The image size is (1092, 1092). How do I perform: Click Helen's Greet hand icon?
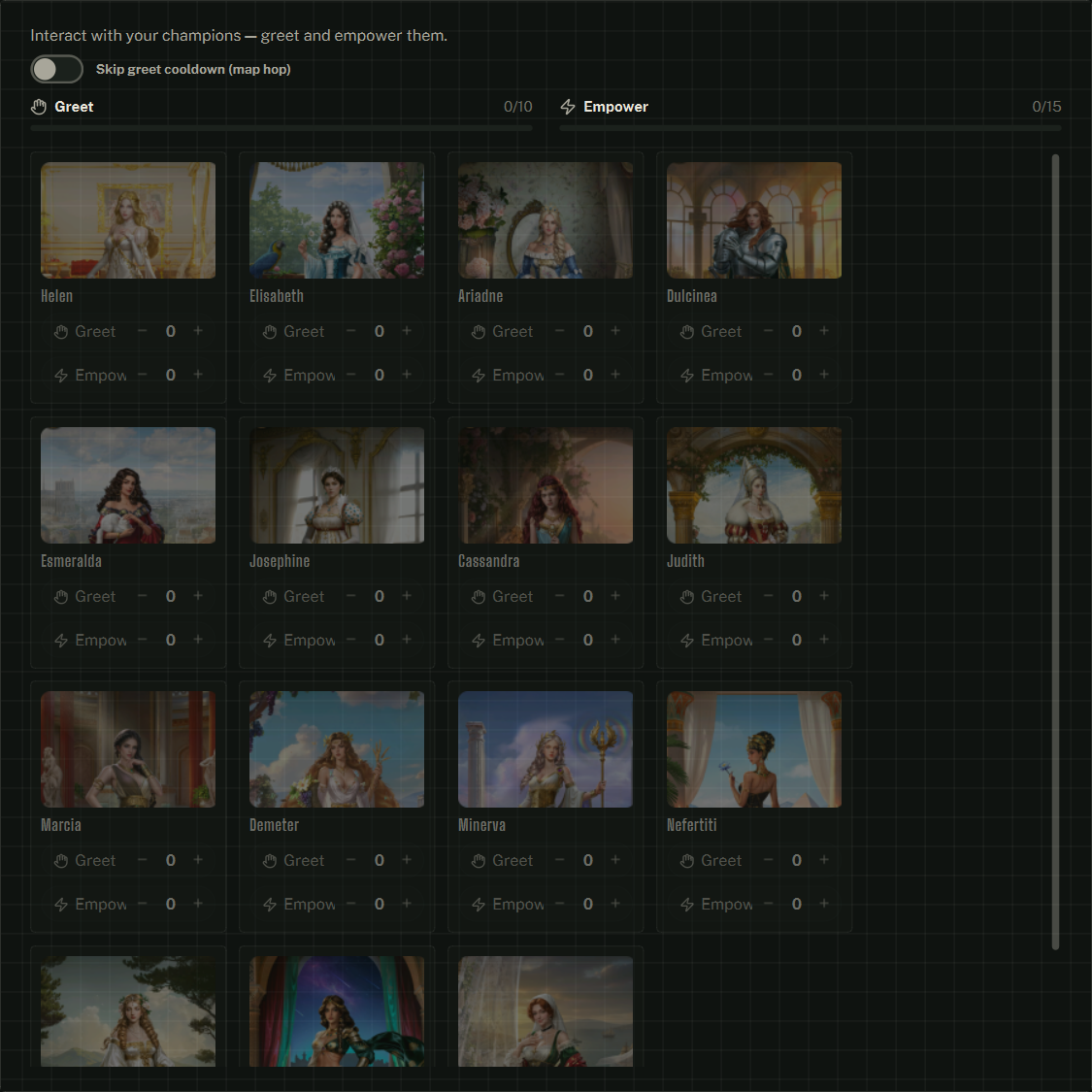61,332
